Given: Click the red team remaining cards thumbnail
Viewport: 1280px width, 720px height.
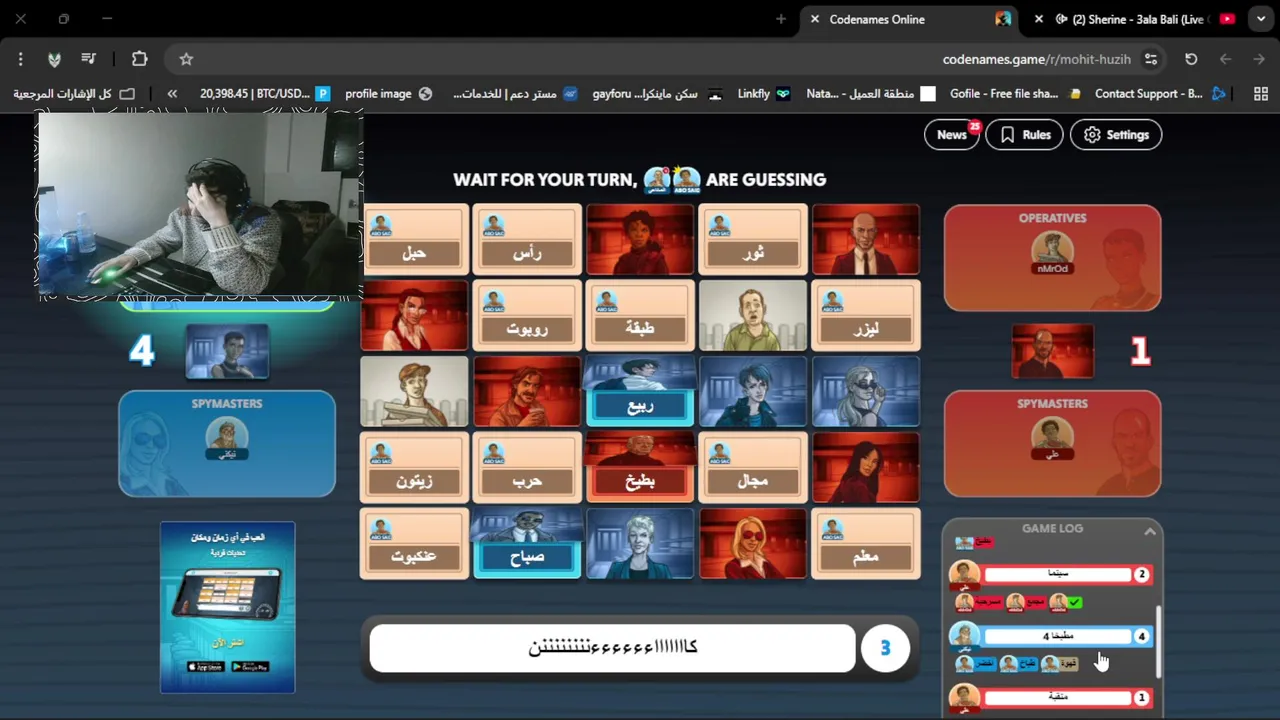Looking at the screenshot, I should [1052, 351].
